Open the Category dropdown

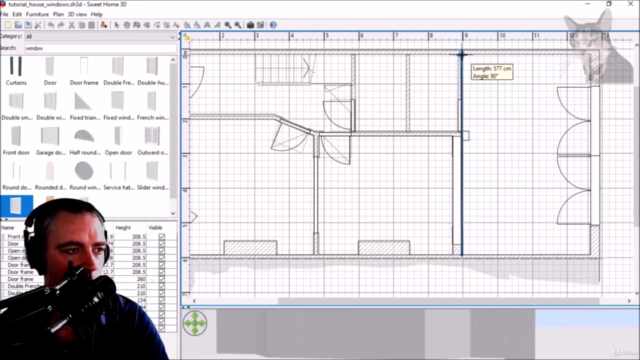(100, 36)
